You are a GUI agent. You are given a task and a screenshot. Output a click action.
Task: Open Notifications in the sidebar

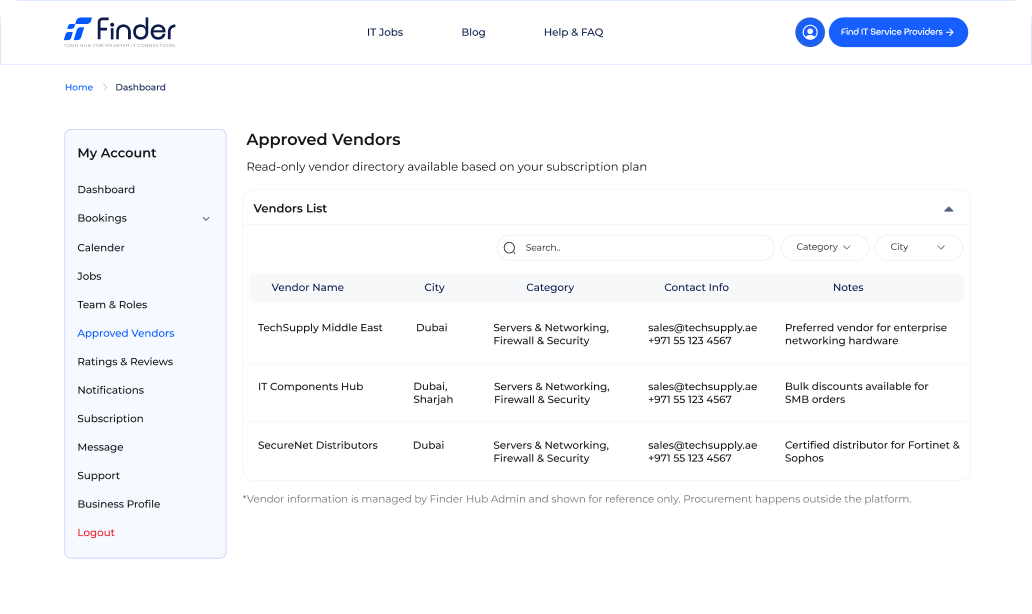pyautogui.click(x=111, y=390)
